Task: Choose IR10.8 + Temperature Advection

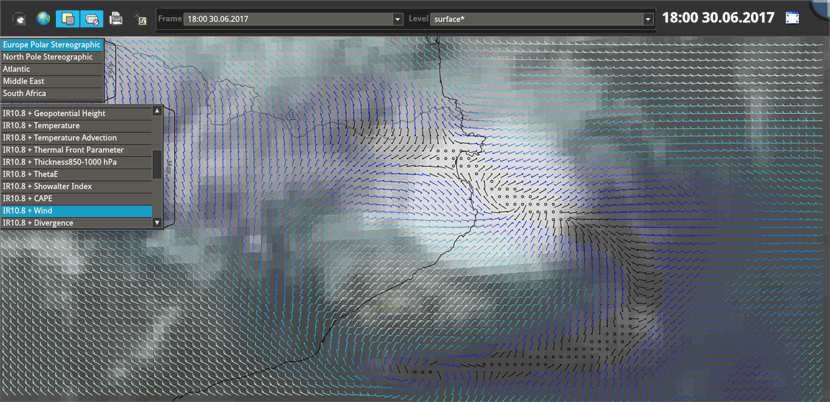Action: 76,138
